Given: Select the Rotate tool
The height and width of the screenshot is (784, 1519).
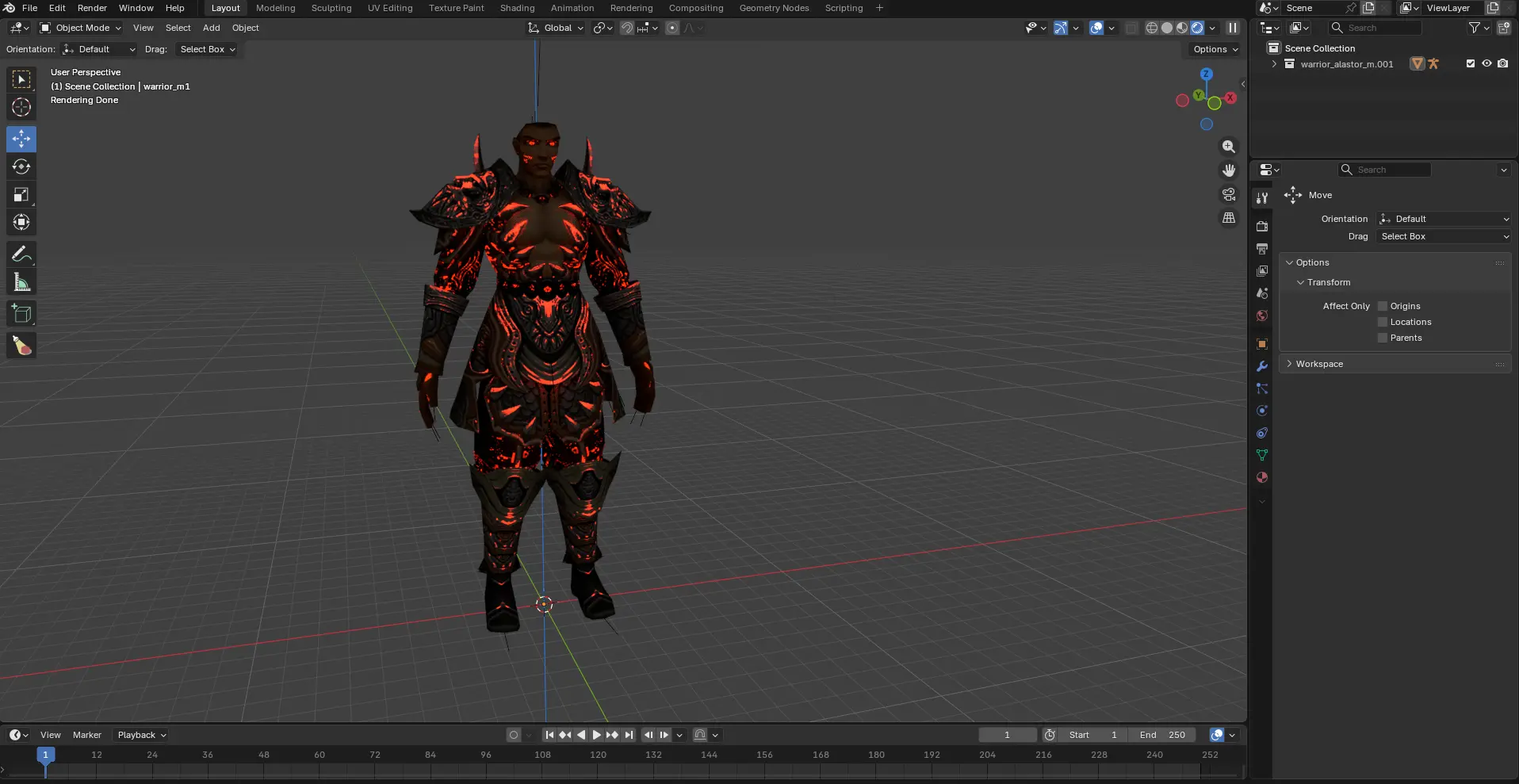Looking at the screenshot, I should coord(21,166).
